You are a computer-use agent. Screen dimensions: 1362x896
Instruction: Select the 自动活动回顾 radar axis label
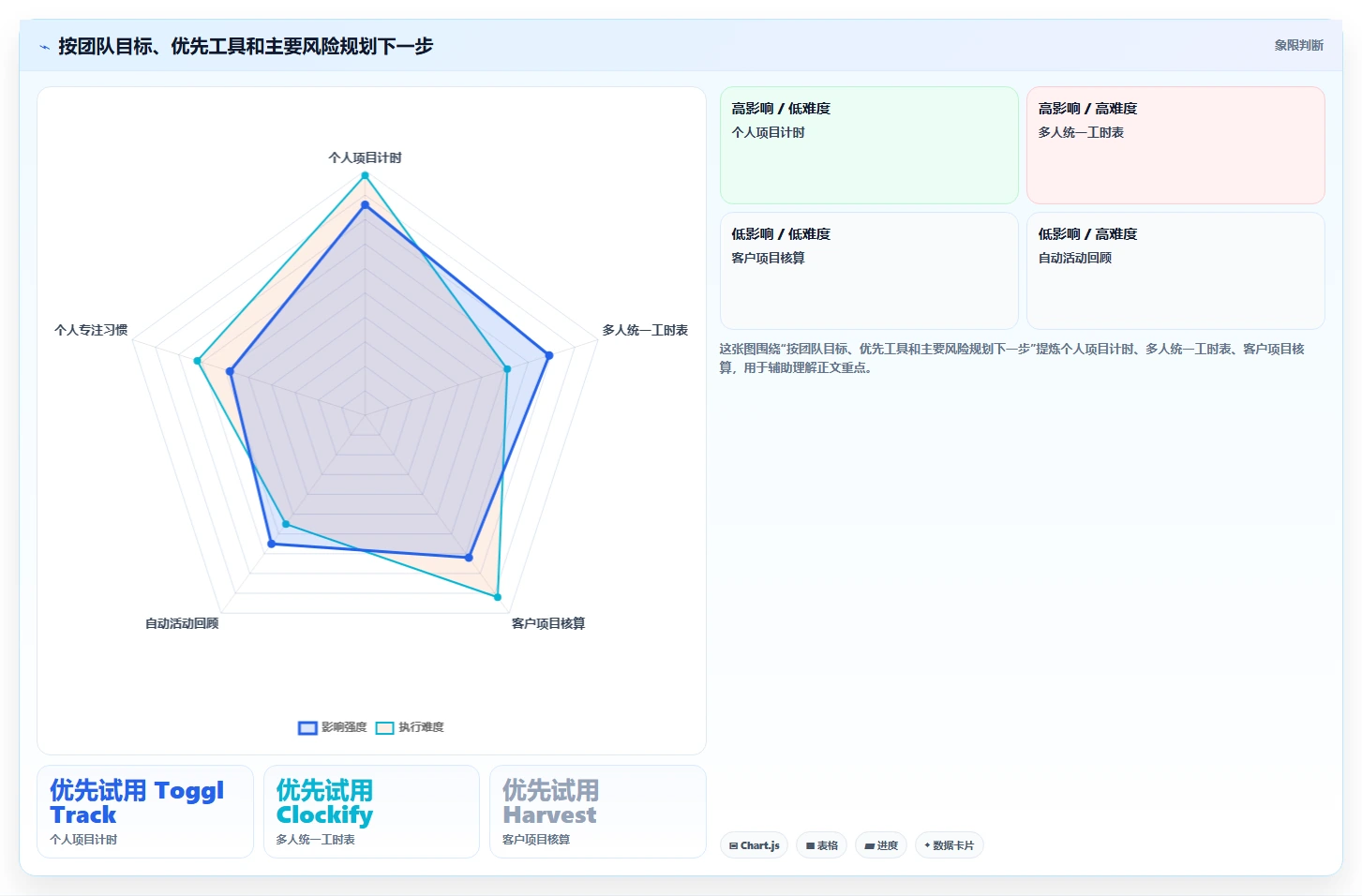click(182, 623)
